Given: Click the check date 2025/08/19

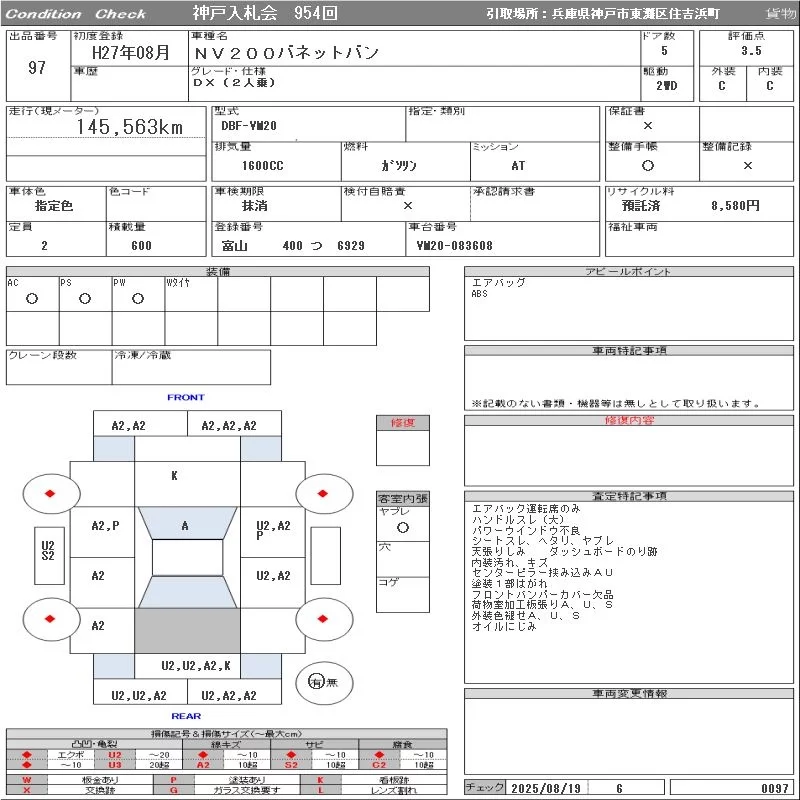Looking at the screenshot, I should tap(546, 788).
